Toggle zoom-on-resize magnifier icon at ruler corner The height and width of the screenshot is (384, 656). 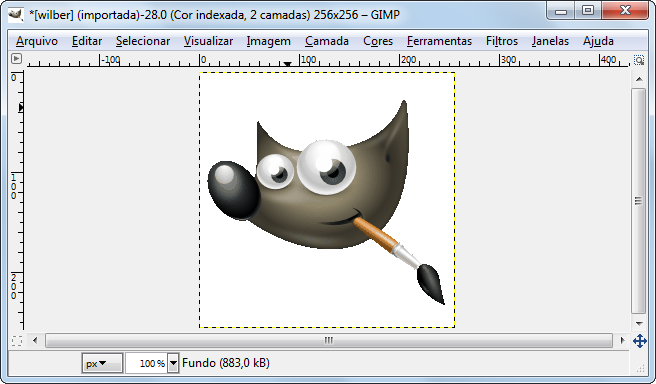tap(639, 60)
